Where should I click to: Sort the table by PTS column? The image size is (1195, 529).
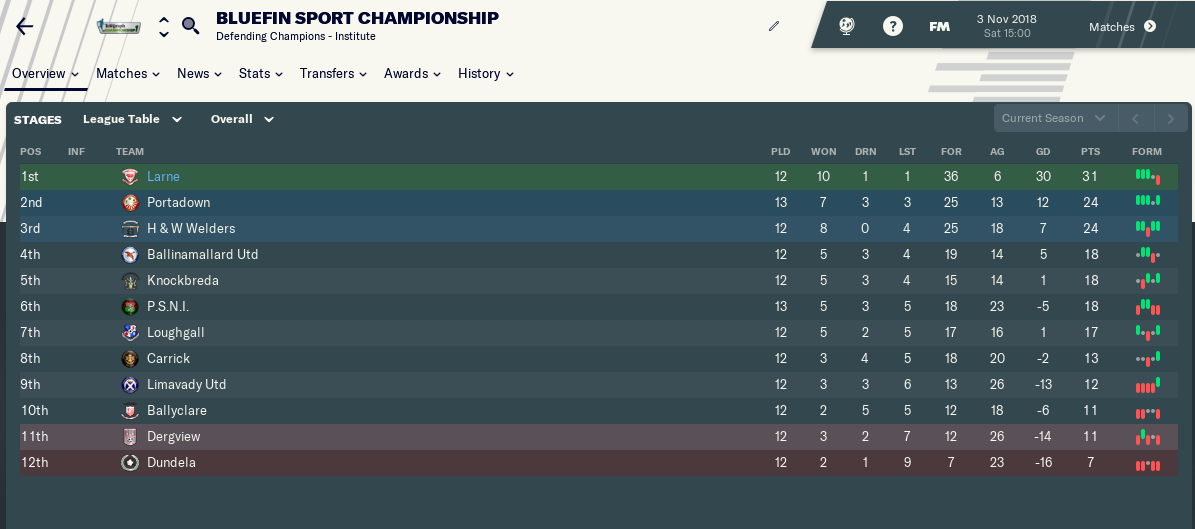pos(1090,151)
